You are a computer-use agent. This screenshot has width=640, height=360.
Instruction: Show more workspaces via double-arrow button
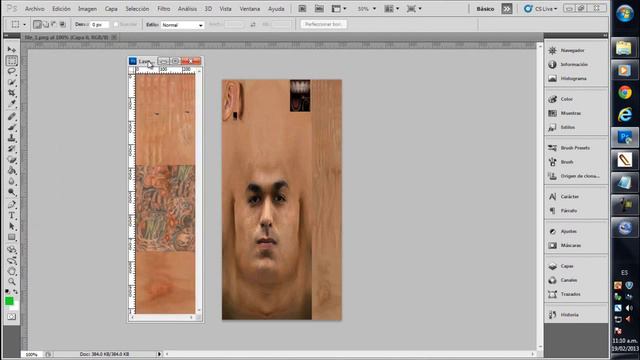507,9
